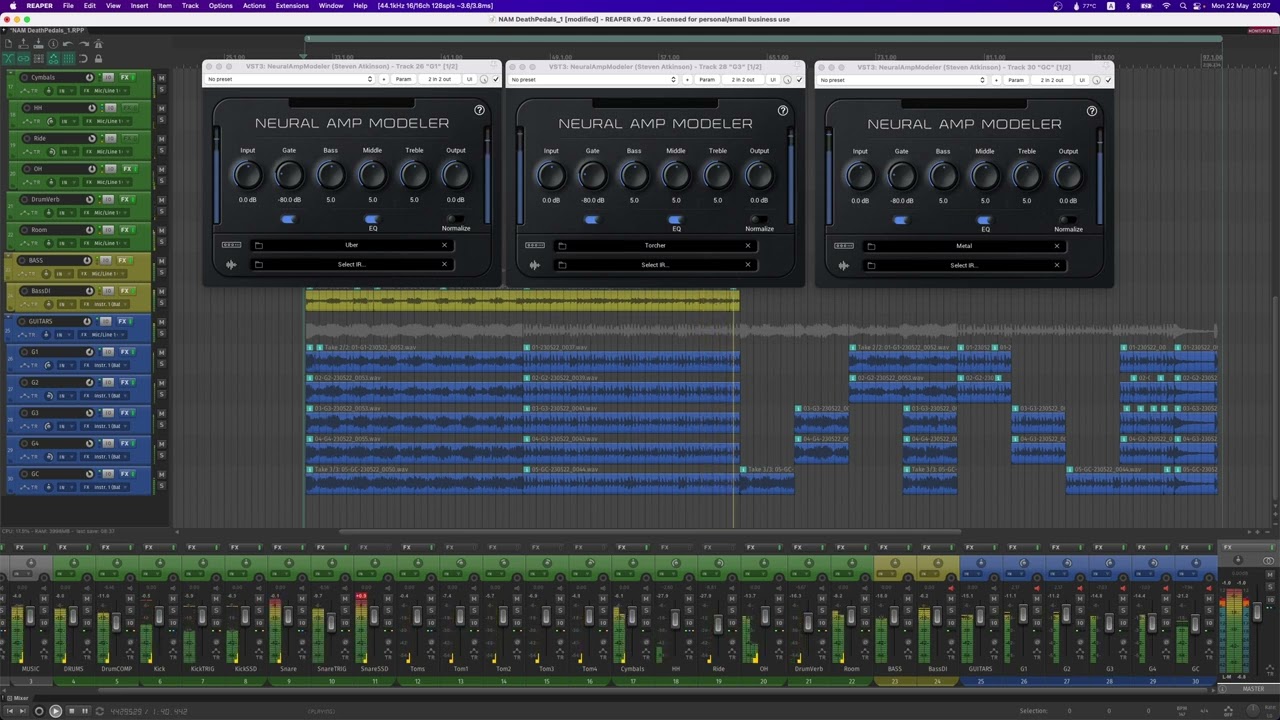Open the preset dropdown in the Track 28 G3 window

(x=594, y=79)
